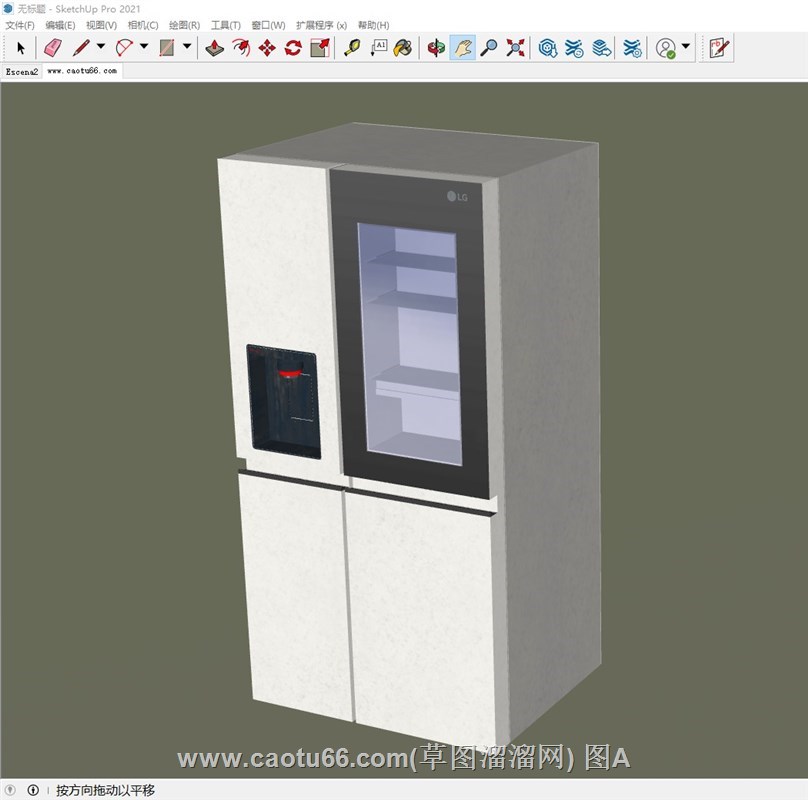Expand the Line tool dropdown arrow

(x=100, y=47)
